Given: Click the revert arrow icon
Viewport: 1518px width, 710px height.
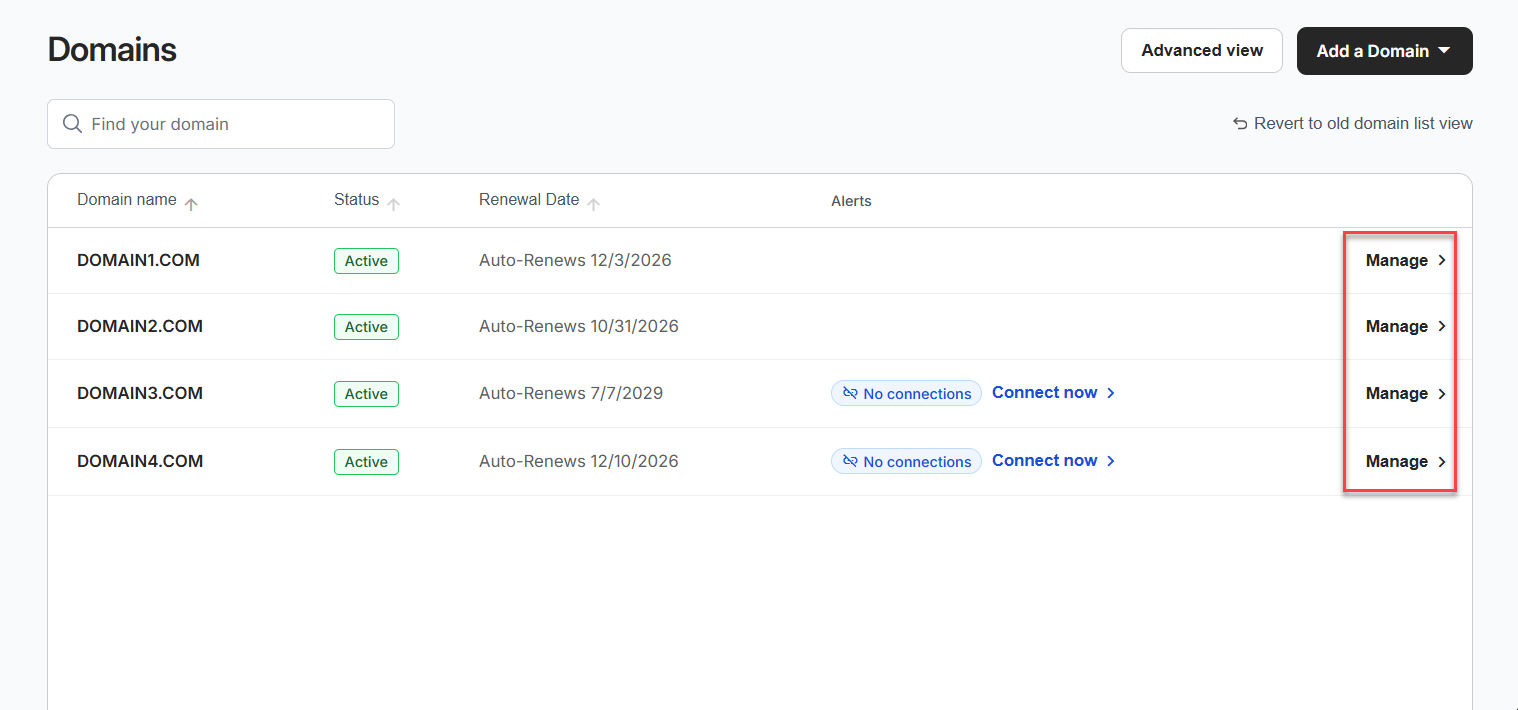Looking at the screenshot, I should (1240, 124).
